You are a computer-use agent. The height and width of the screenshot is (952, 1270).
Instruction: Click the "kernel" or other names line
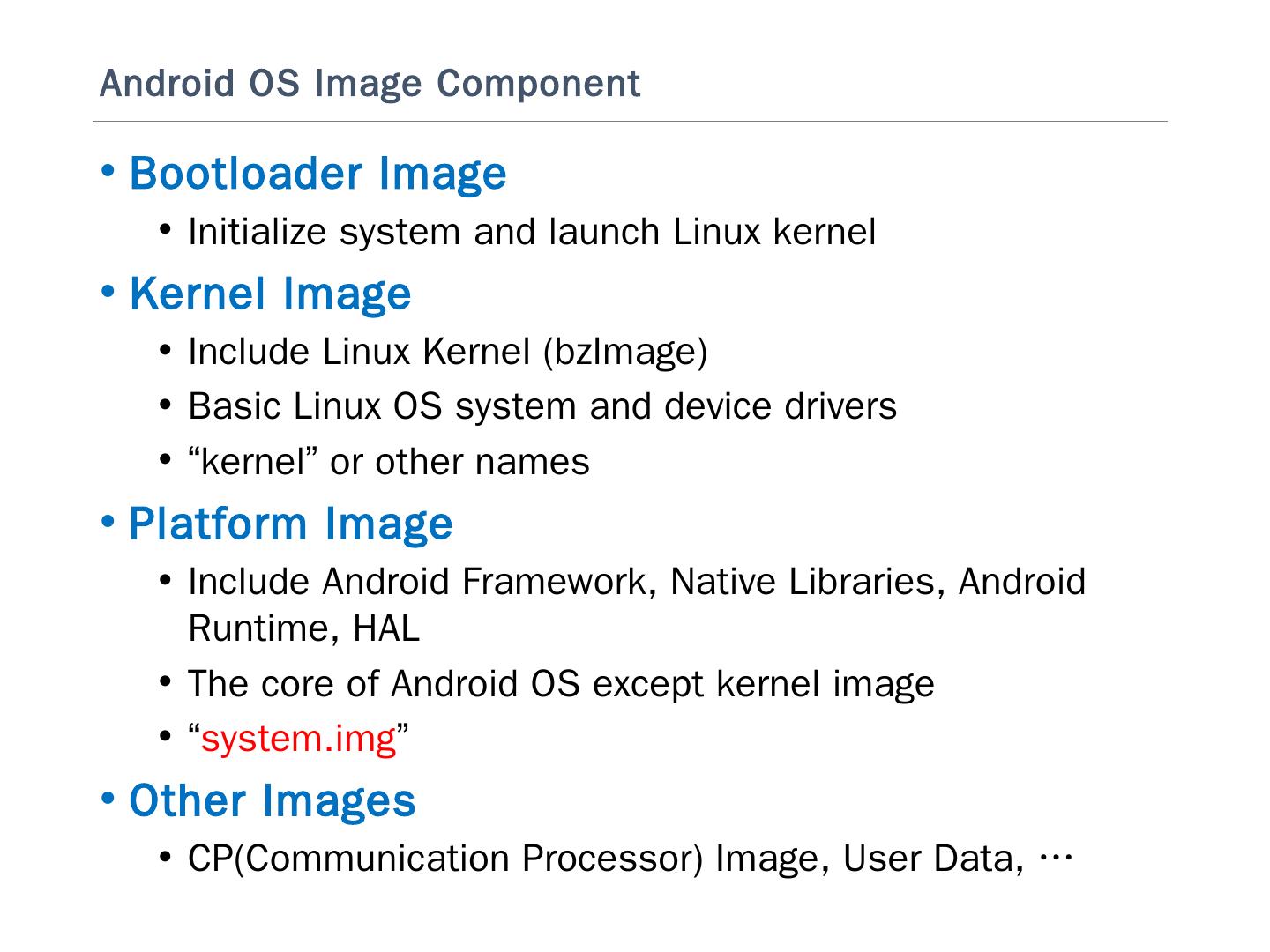coord(388,462)
